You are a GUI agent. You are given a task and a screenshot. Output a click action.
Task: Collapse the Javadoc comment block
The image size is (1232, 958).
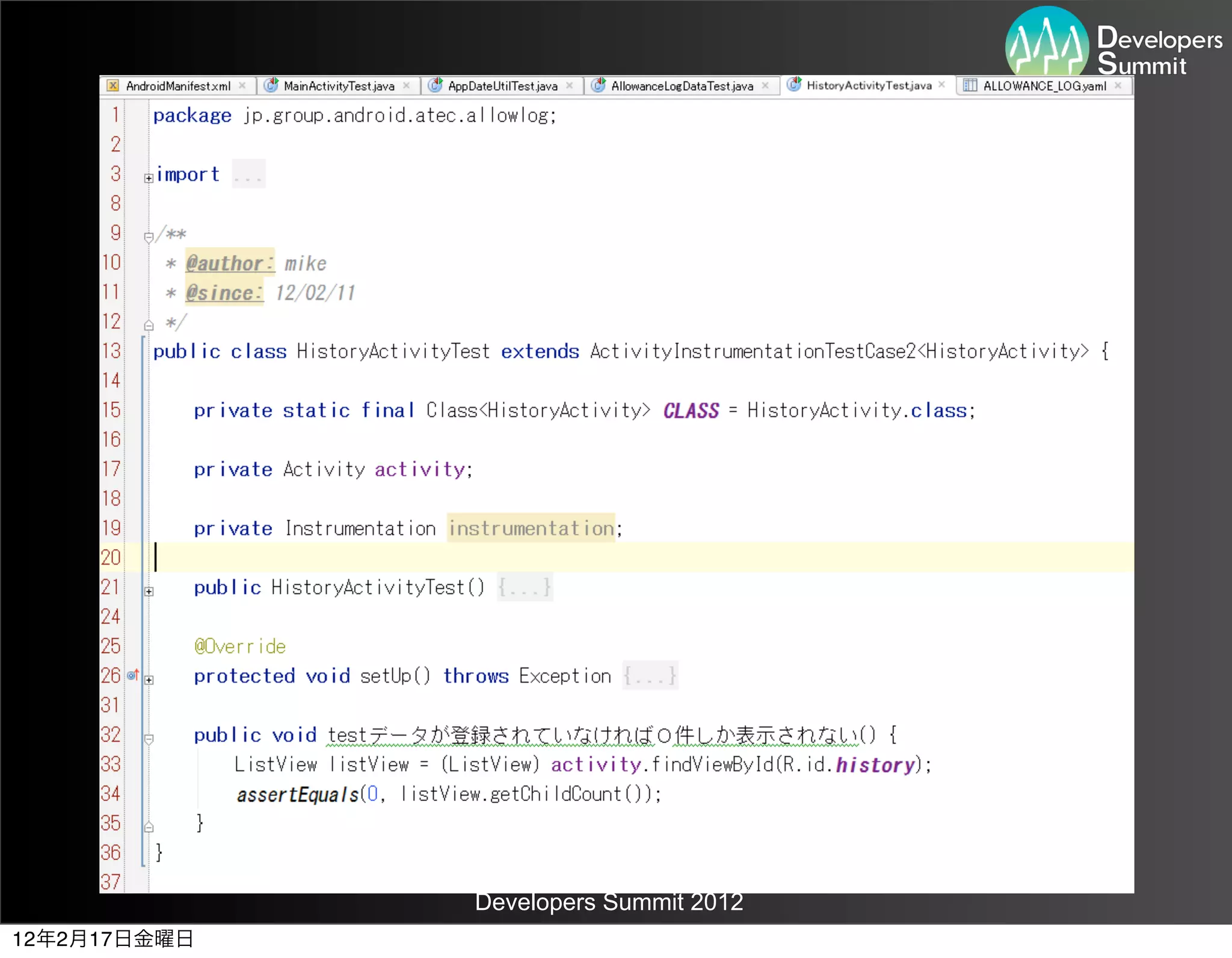[149, 237]
